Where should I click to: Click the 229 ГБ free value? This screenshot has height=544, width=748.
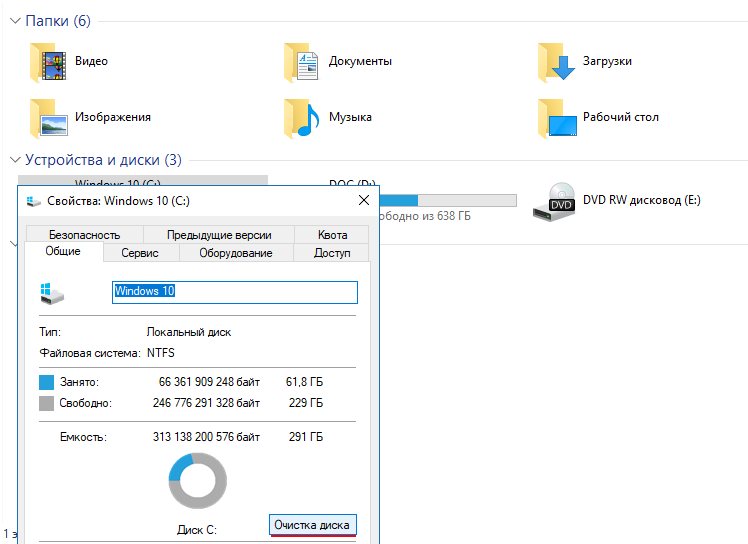click(306, 403)
